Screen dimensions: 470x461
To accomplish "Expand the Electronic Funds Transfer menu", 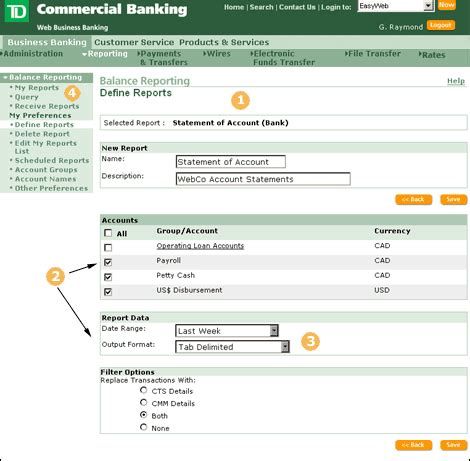I will coord(283,58).
